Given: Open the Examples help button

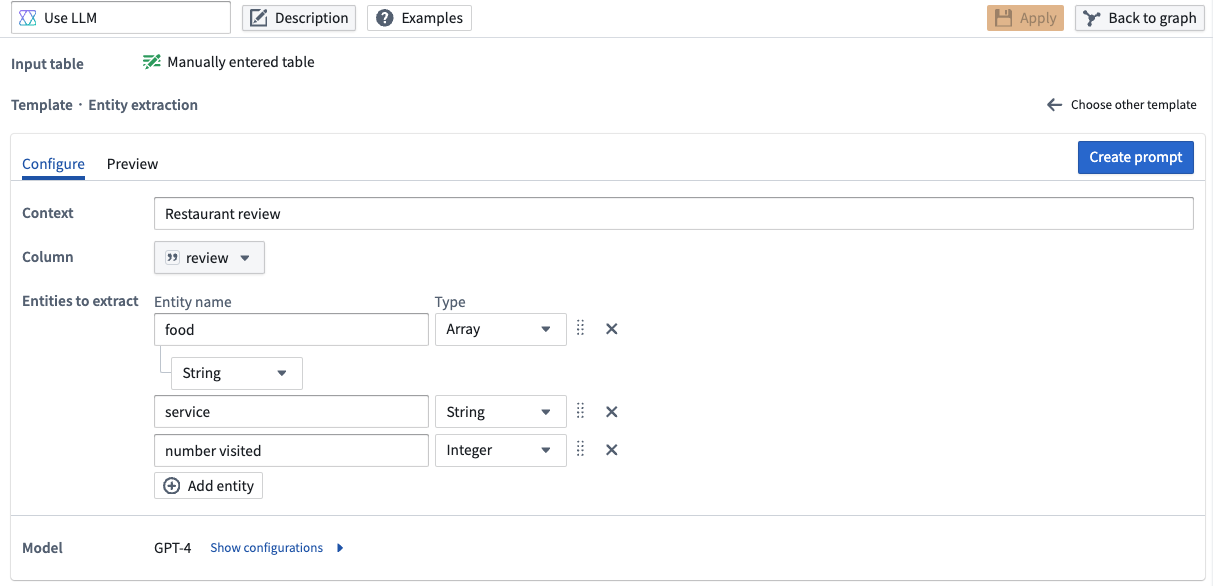Looking at the screenshot, I should (x=419, y=18).
